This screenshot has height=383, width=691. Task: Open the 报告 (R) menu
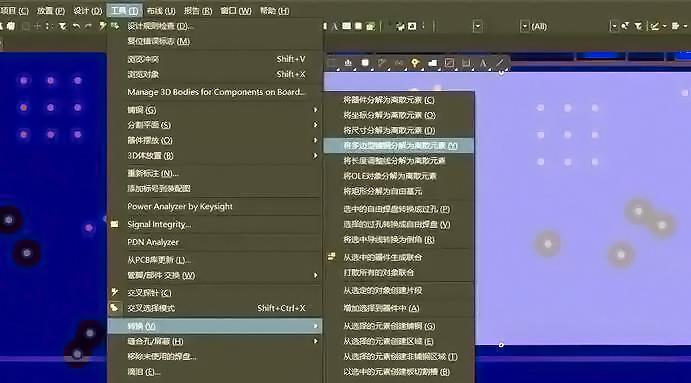pyautogui.click(x=197, y=11)
